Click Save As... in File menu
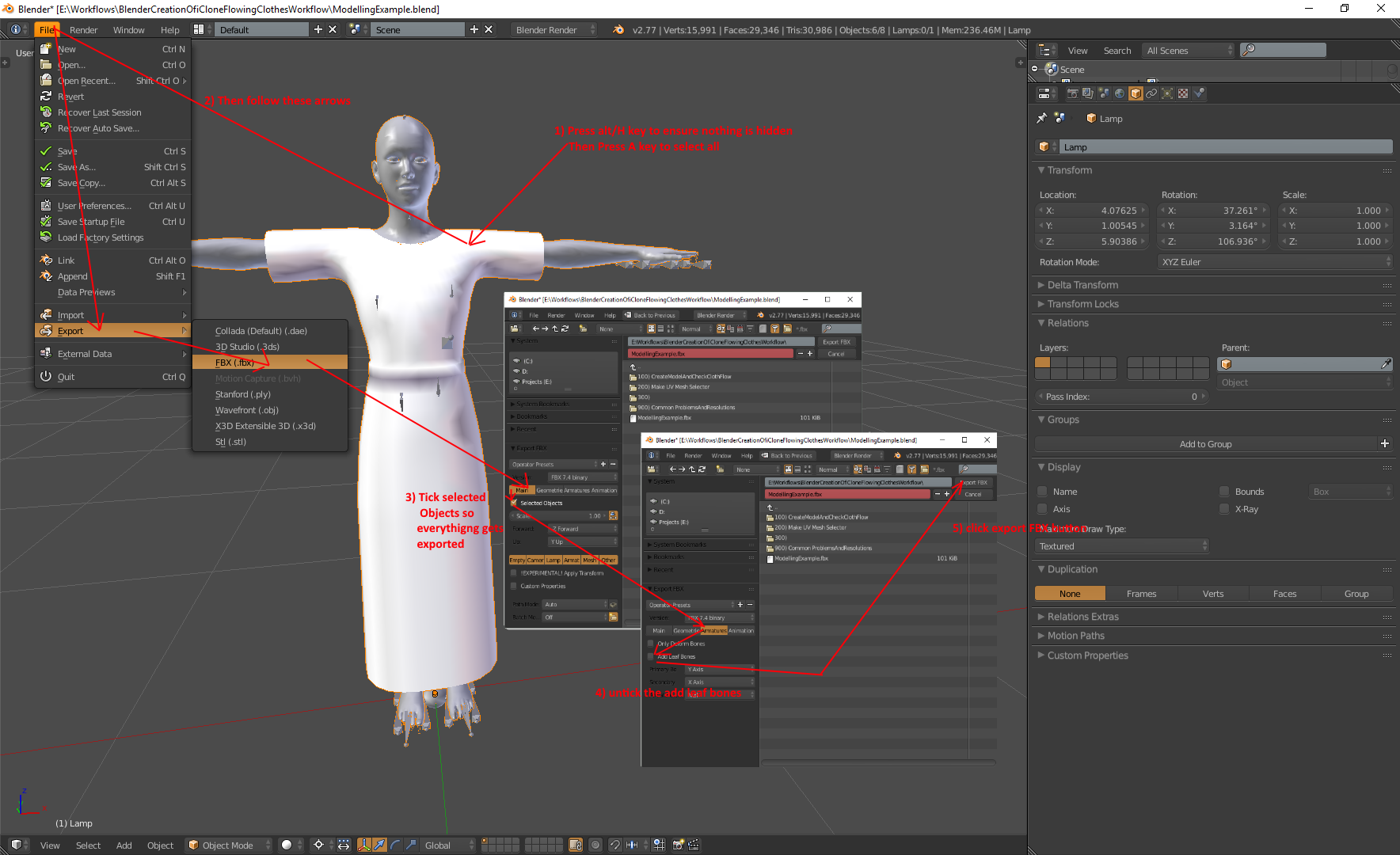 pos(113,167)
